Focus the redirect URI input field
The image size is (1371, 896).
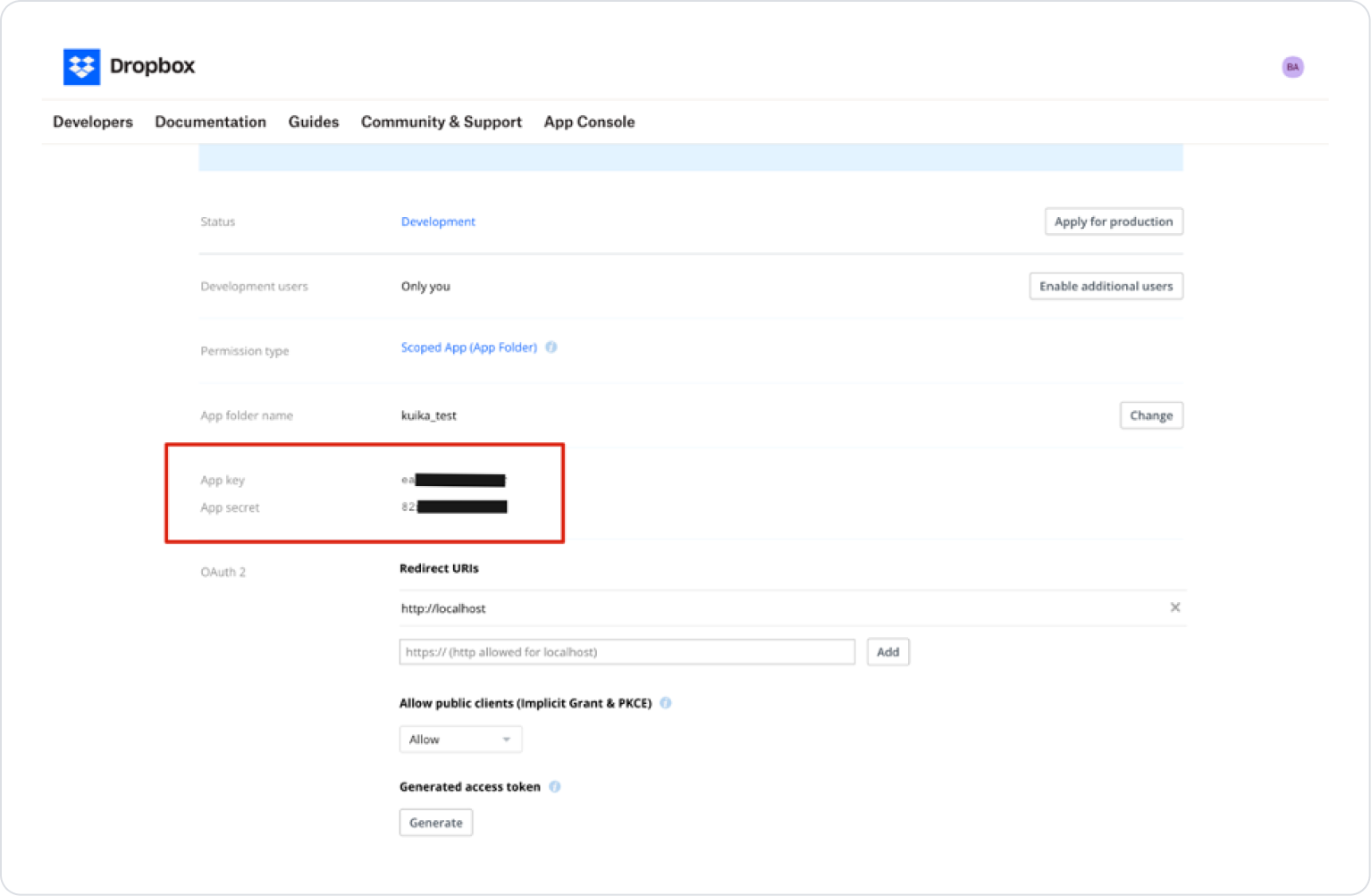pyautogui.click(x=627, y=652)
